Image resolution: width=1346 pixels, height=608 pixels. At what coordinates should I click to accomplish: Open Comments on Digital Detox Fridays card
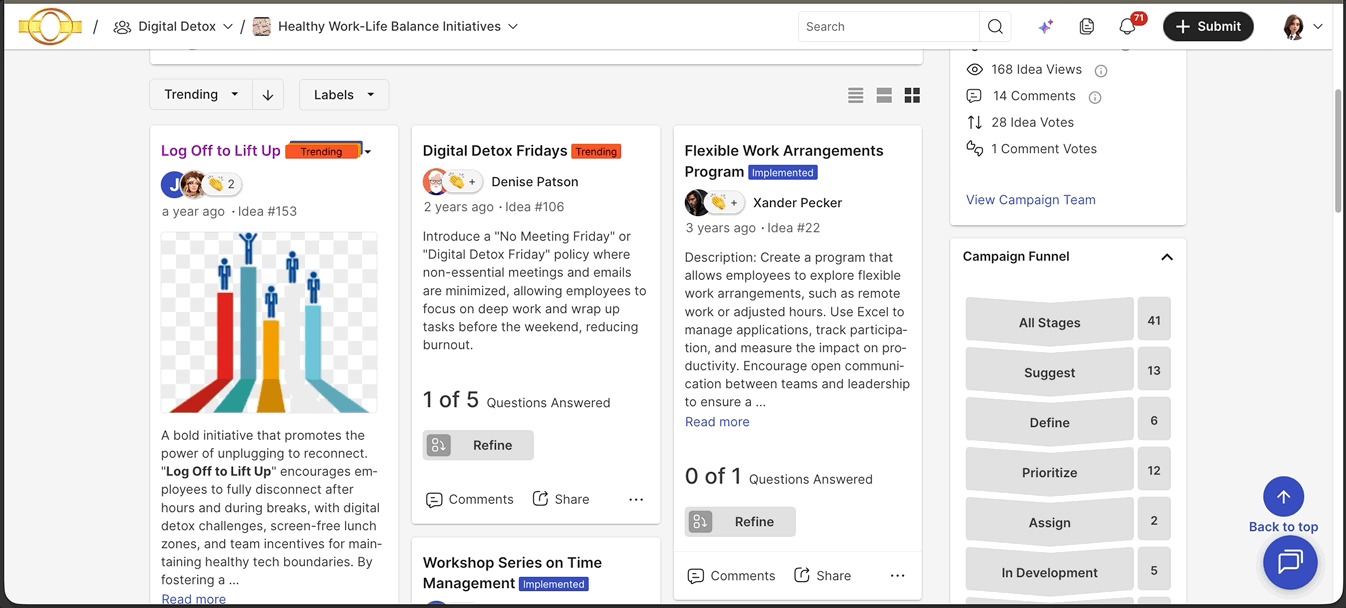[470, 499]
